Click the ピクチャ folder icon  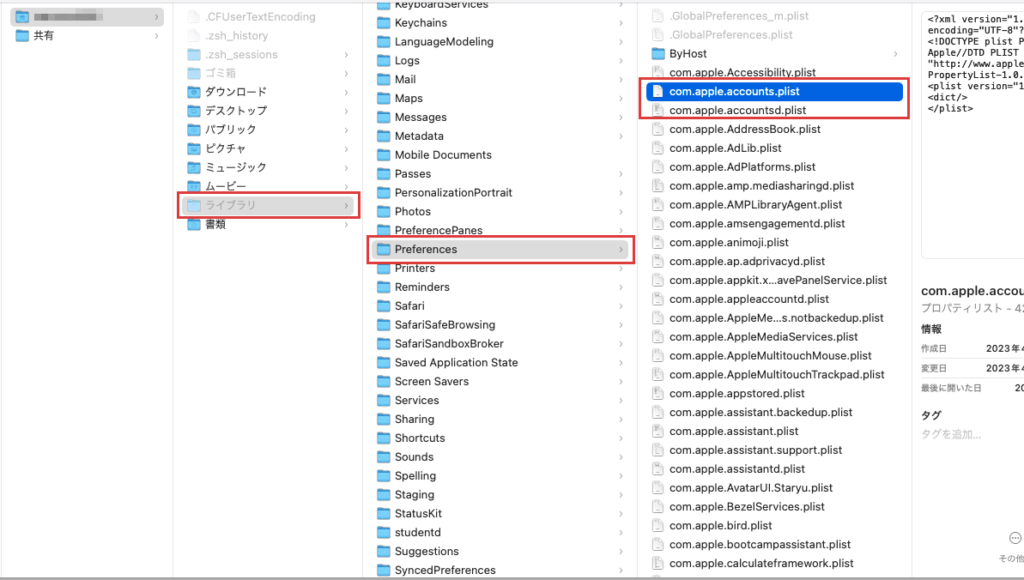pos(194,149)
